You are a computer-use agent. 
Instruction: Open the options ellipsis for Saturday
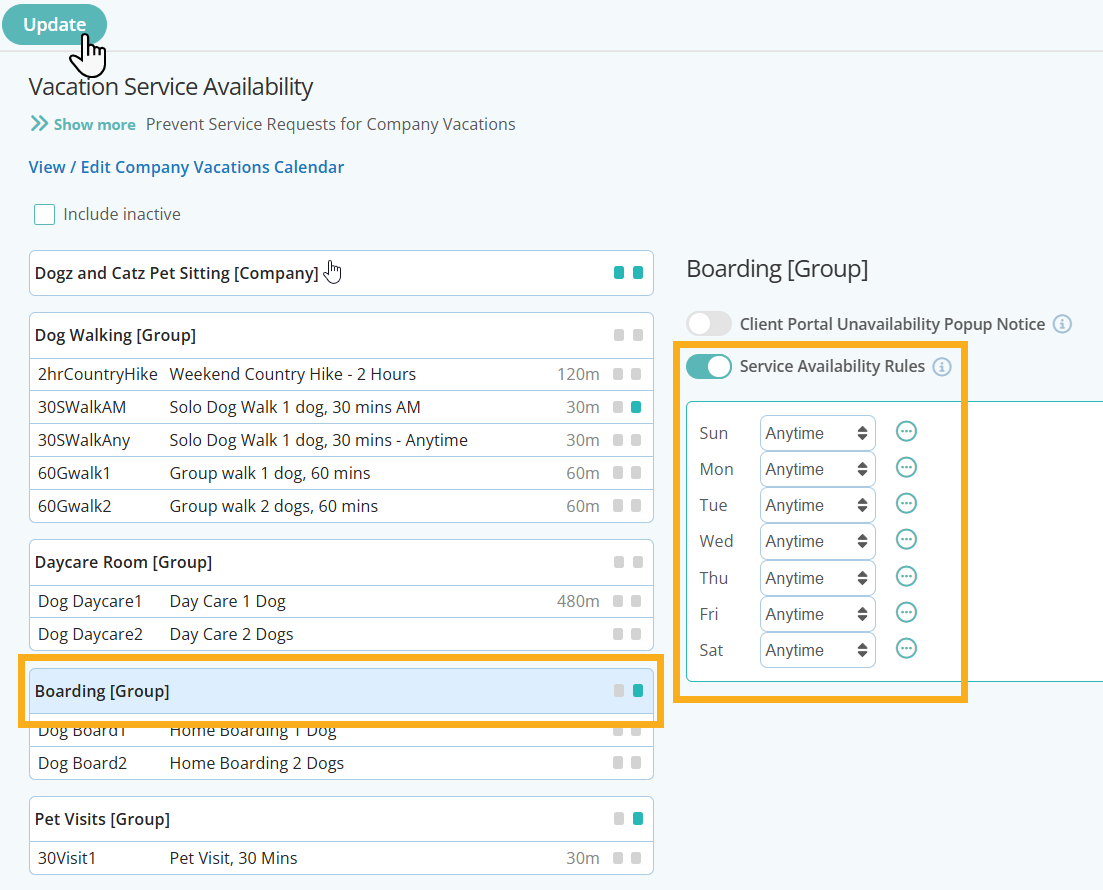tap(906, 648)
